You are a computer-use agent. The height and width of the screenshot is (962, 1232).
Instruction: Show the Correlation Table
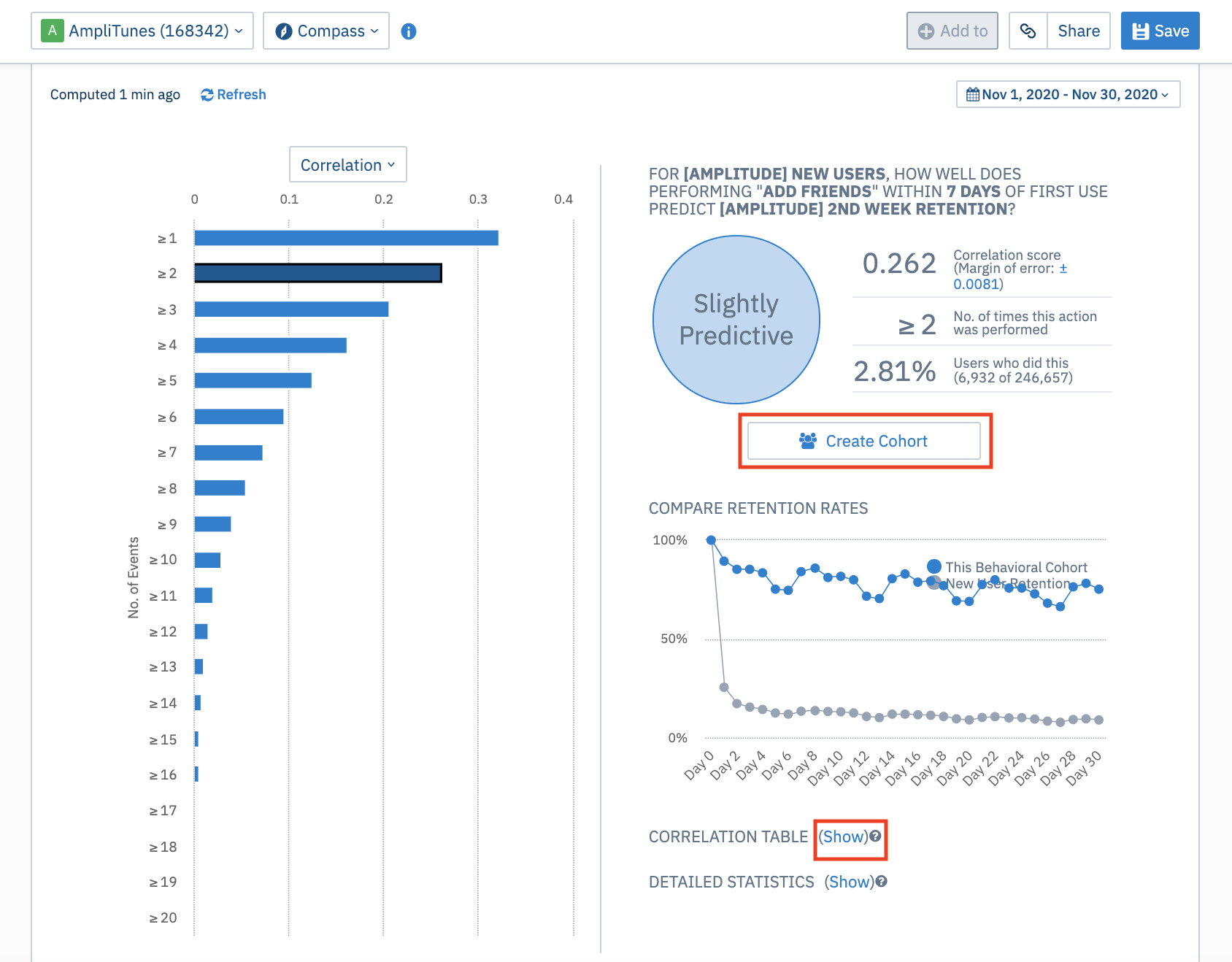(x=843, y=836)
